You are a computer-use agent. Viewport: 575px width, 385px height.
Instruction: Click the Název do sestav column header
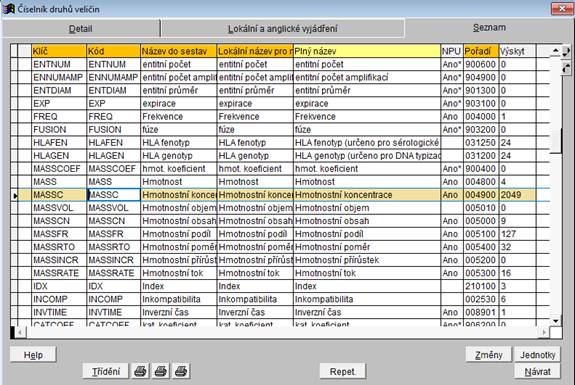pyautogui.click(x=179, y=51)
